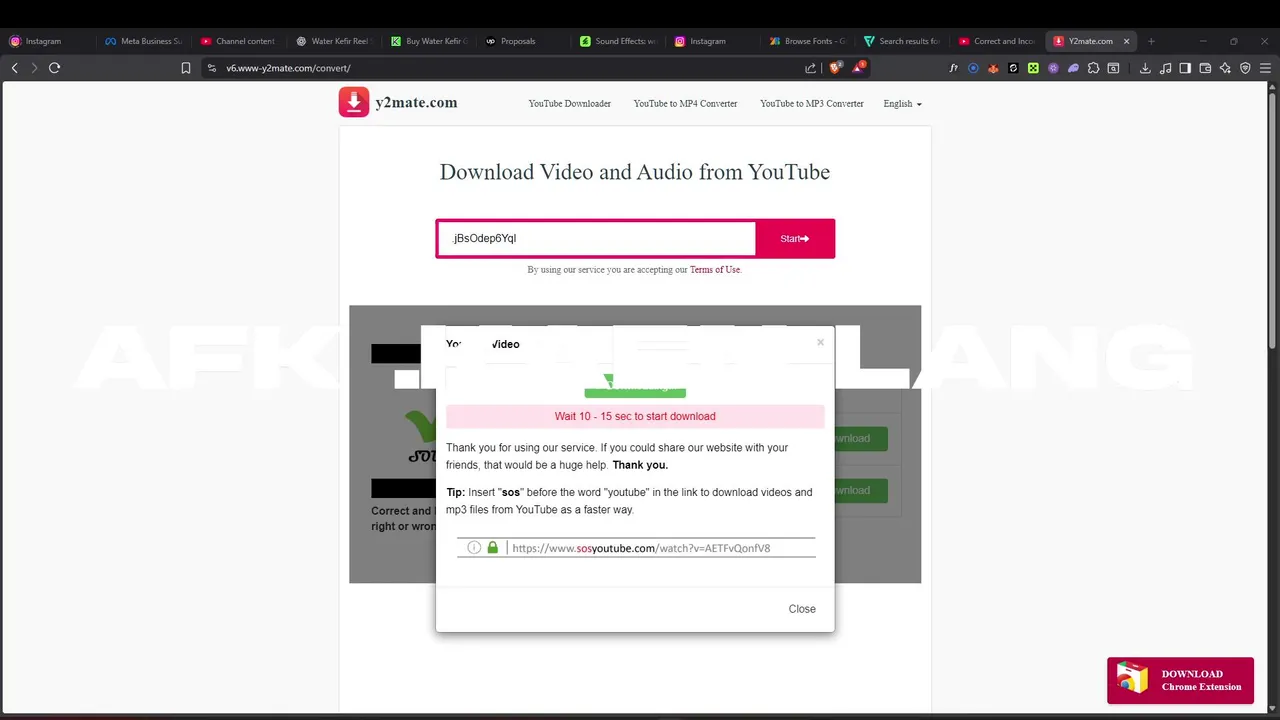Open the Extensions puzzle-piece menu
The image size is (1280, 720).
(1093, 68)
